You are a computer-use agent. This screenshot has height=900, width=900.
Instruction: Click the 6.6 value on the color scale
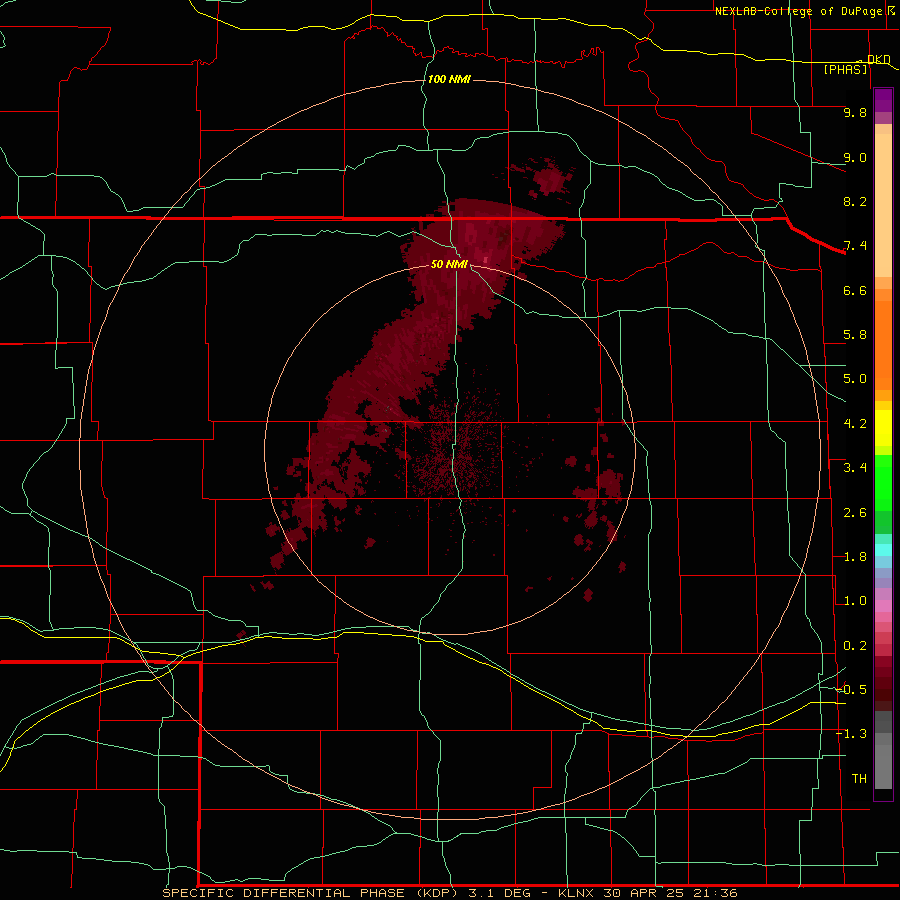855,290
